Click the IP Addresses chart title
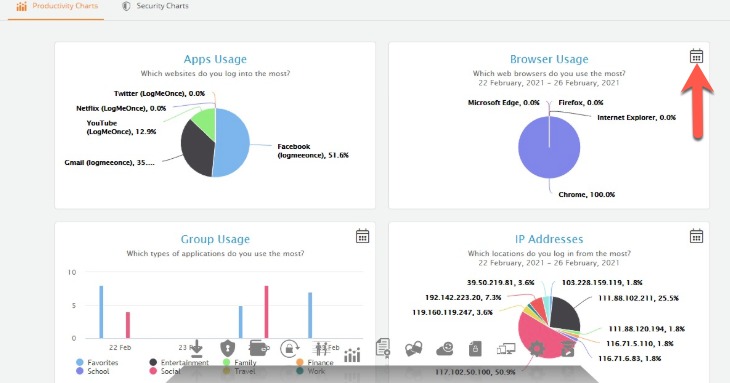 tap(549, 239)
